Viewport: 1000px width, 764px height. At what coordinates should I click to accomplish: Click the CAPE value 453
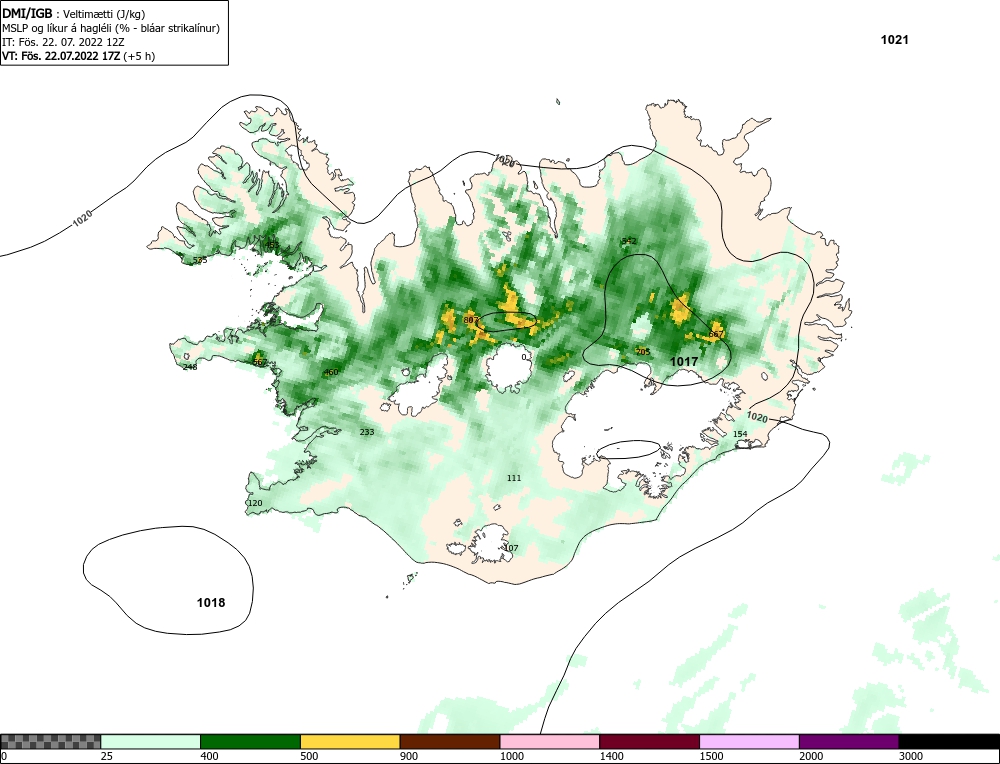coord(272,245)
